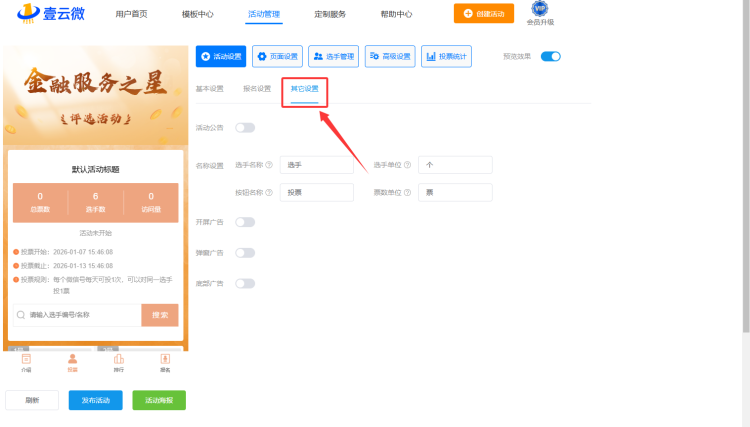Viewport: 750px width, 427px height.
Task: Select the 投票 icon in preview footer
Action: [72, 361]
